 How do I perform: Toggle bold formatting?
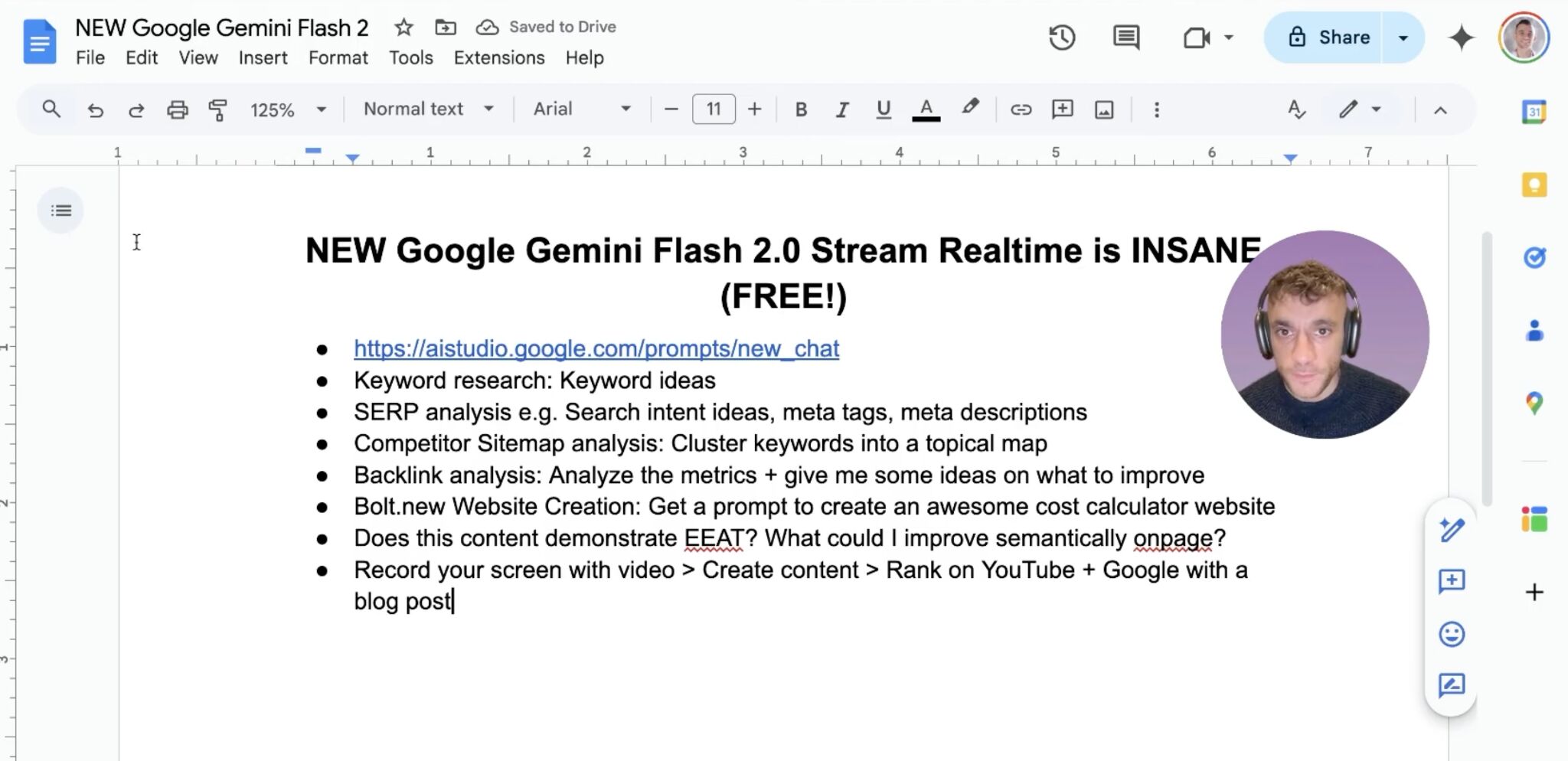801,109
